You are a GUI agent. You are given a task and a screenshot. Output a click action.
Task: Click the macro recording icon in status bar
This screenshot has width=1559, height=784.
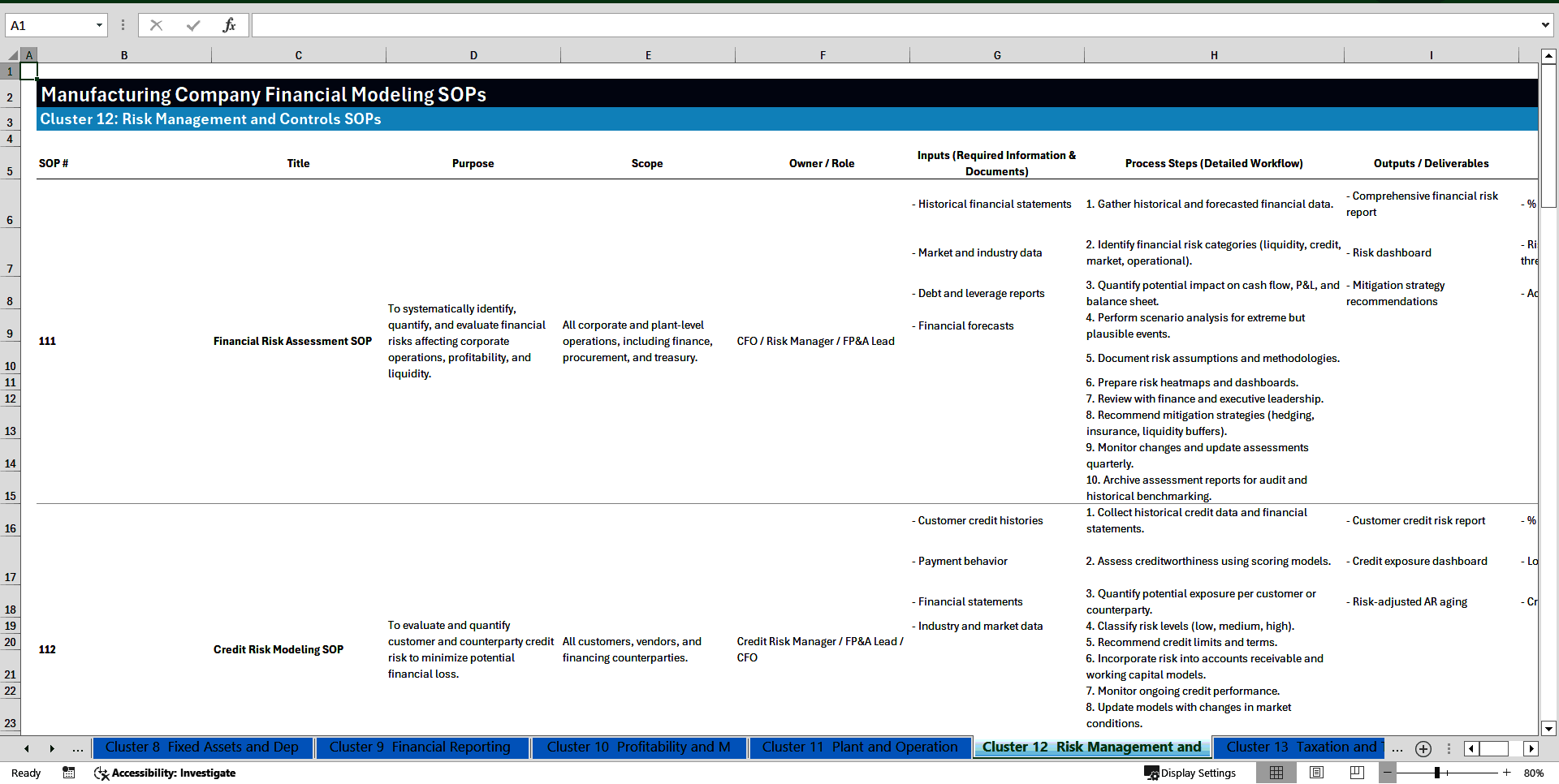(x=69, y=773)
